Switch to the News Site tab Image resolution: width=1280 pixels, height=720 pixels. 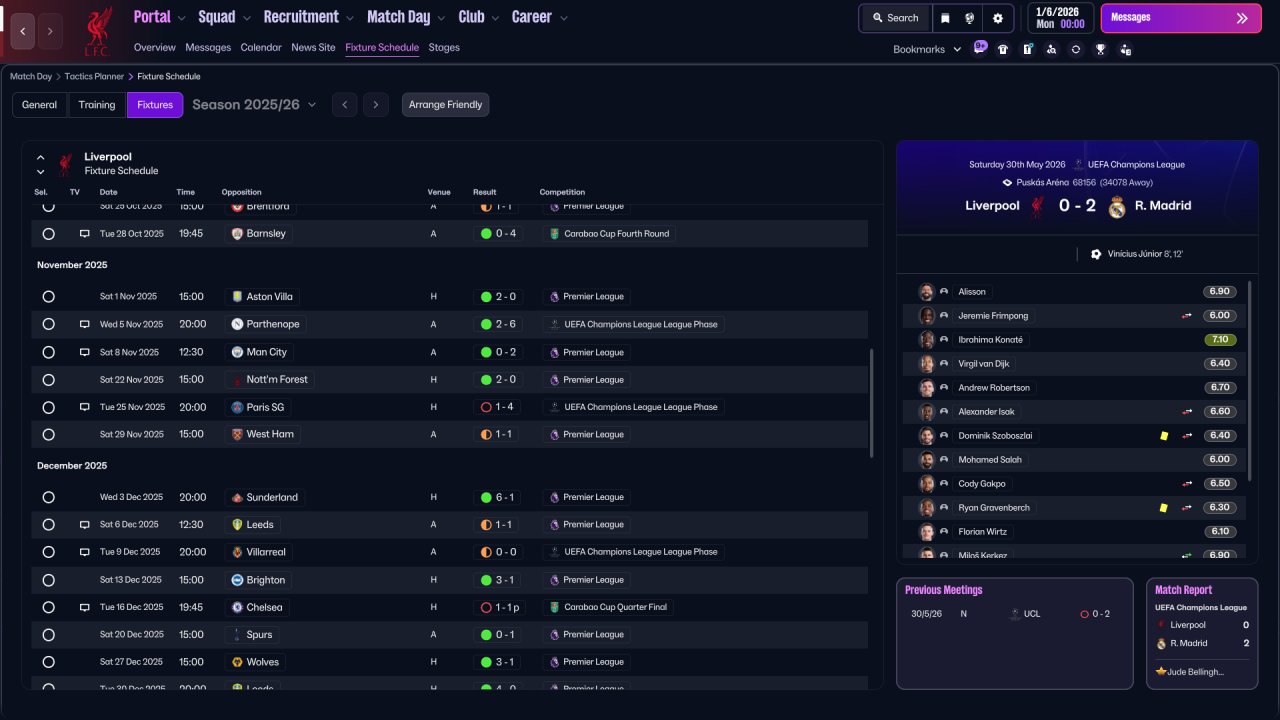pyautogui.click(x=313, y=48)
